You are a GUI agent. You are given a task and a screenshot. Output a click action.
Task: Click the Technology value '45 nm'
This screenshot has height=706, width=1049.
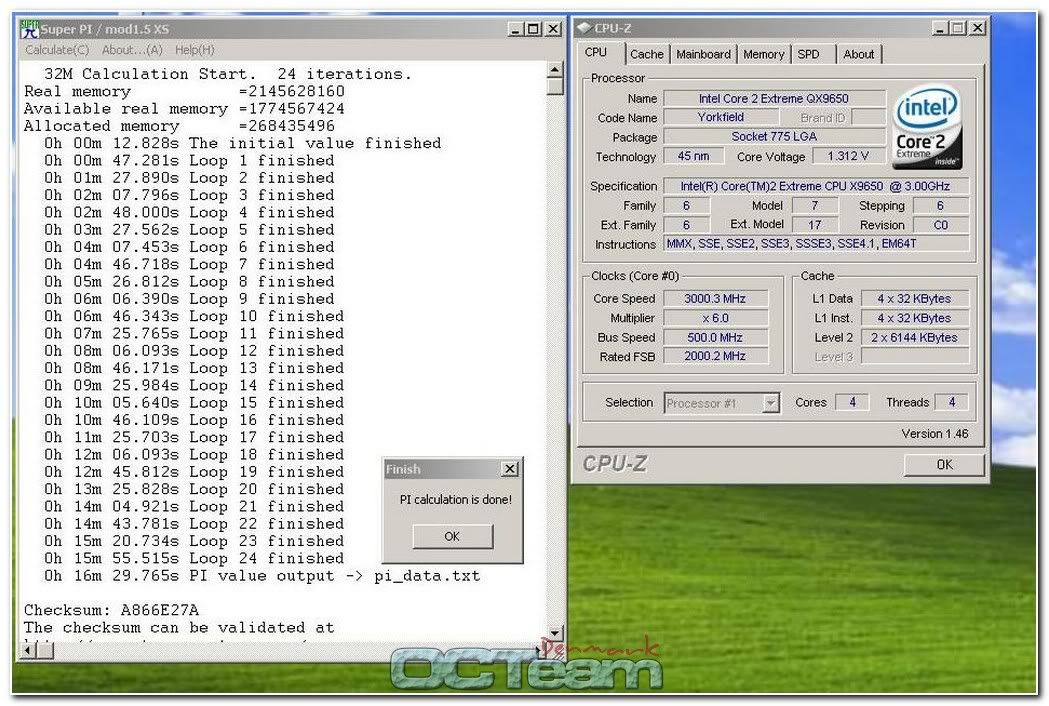coord(693,156)
